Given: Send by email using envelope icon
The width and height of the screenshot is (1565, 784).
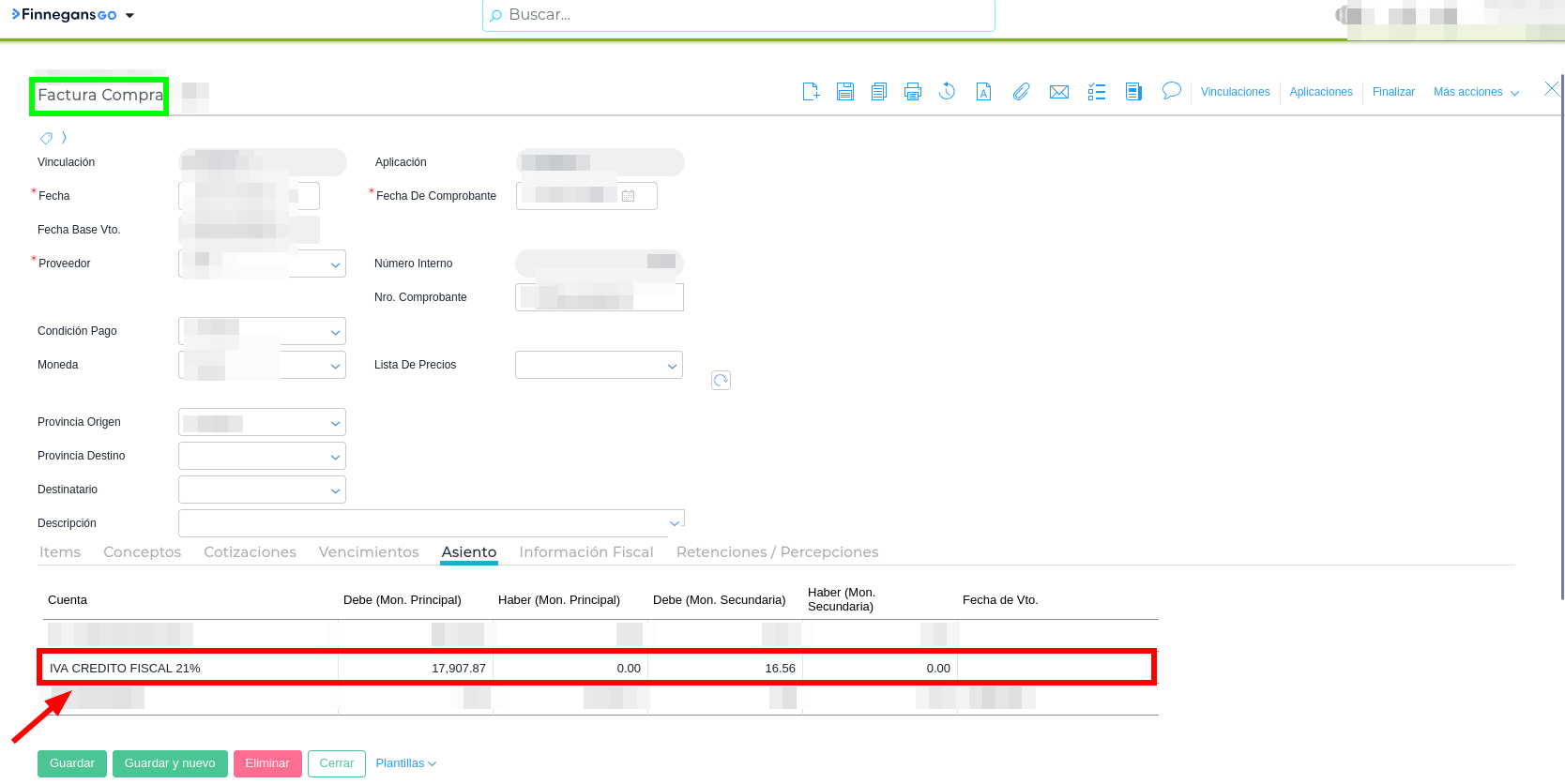Looking at the screenshot, I should (x=1059, y=92).
